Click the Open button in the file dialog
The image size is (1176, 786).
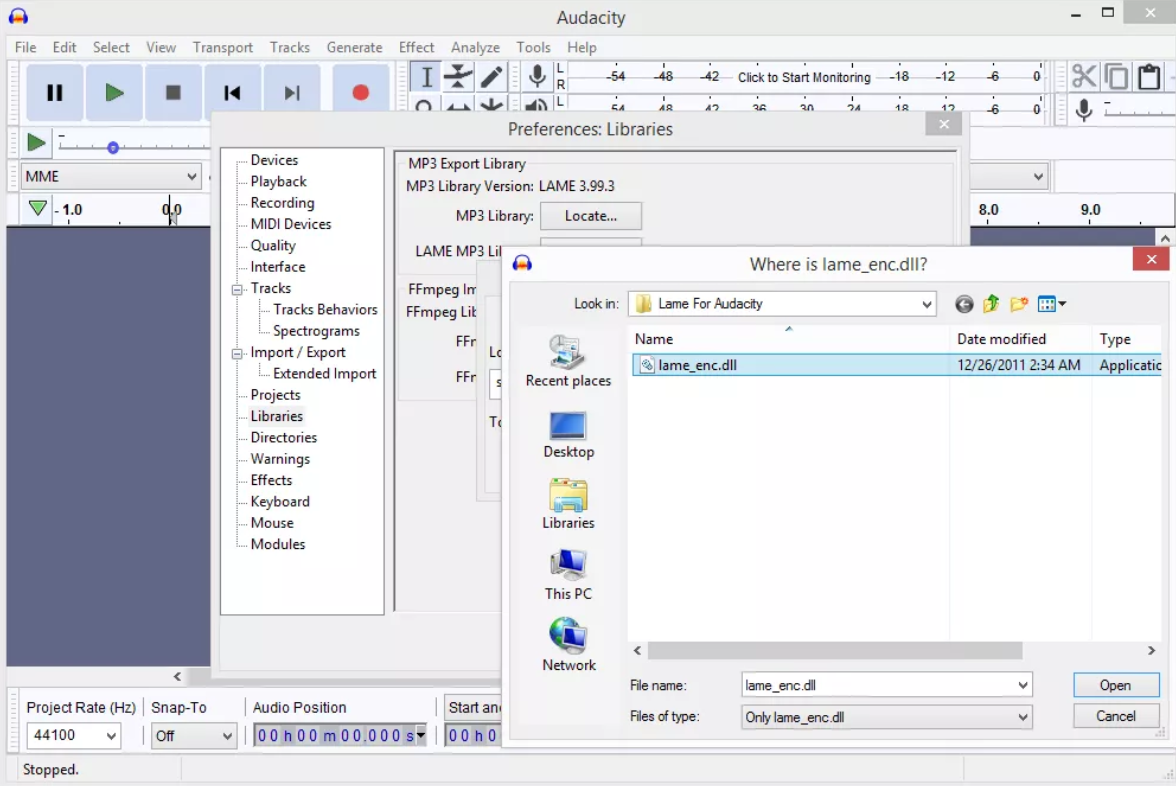click(1116, 686)
